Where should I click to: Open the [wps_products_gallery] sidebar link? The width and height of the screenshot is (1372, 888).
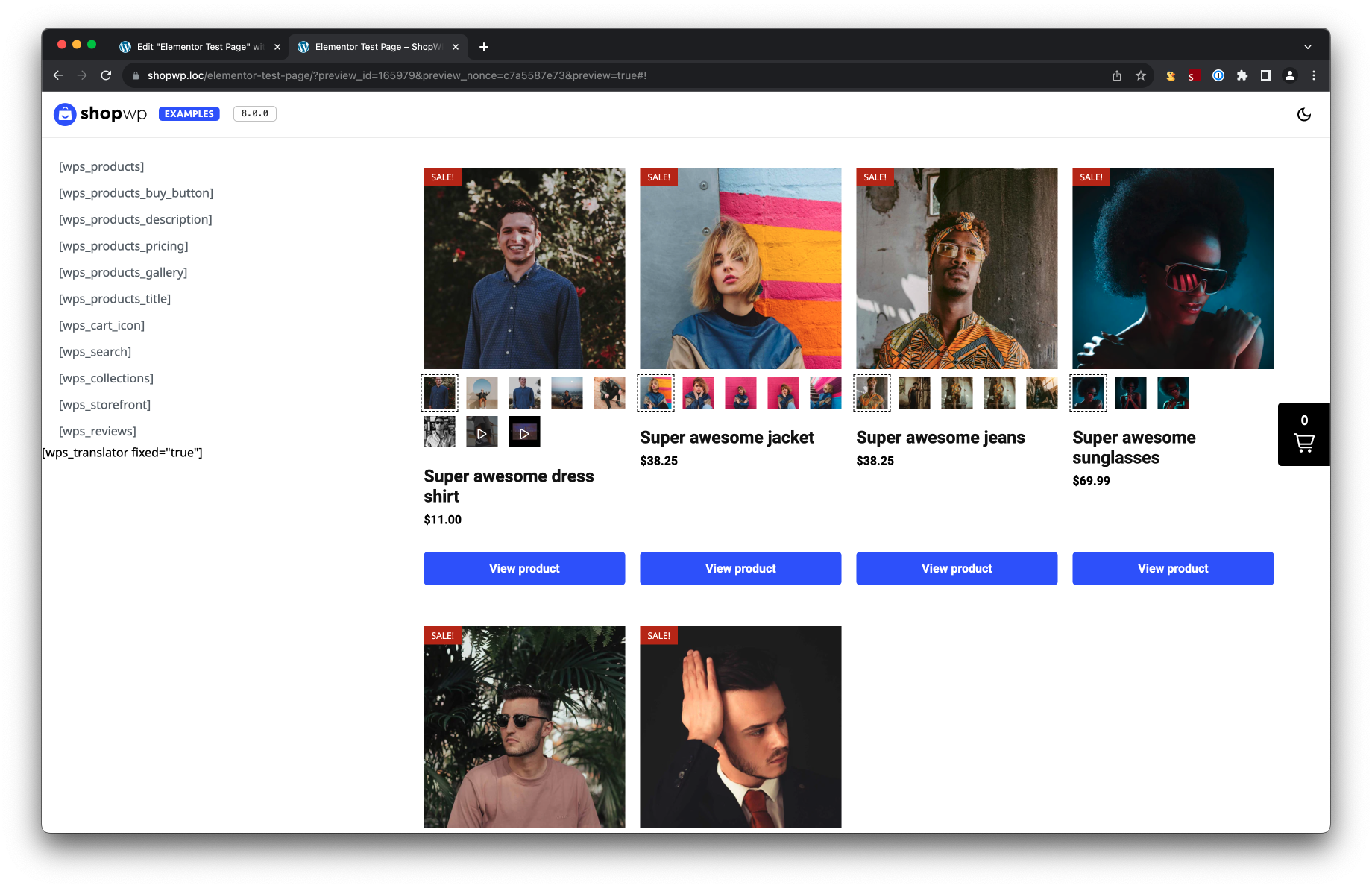click(x=123, y=272)
